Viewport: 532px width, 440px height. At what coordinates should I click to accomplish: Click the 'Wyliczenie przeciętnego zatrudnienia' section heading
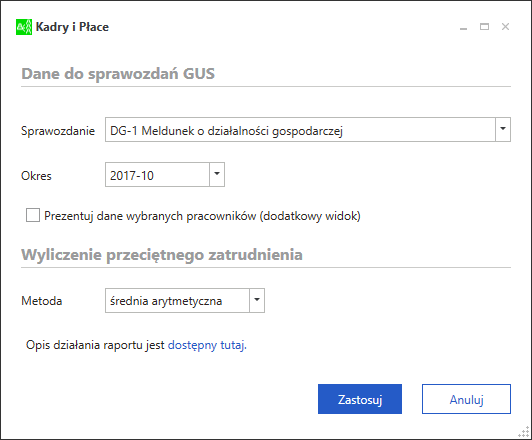[162, 255]
